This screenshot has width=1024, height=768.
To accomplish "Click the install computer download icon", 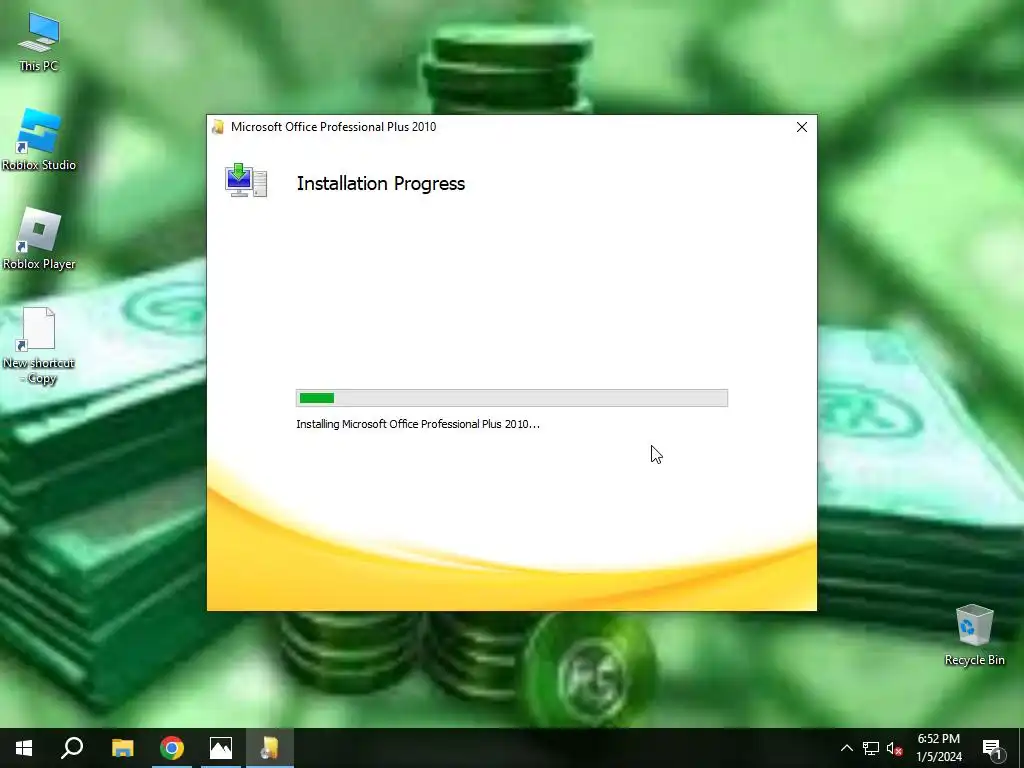I will point(246,181).
